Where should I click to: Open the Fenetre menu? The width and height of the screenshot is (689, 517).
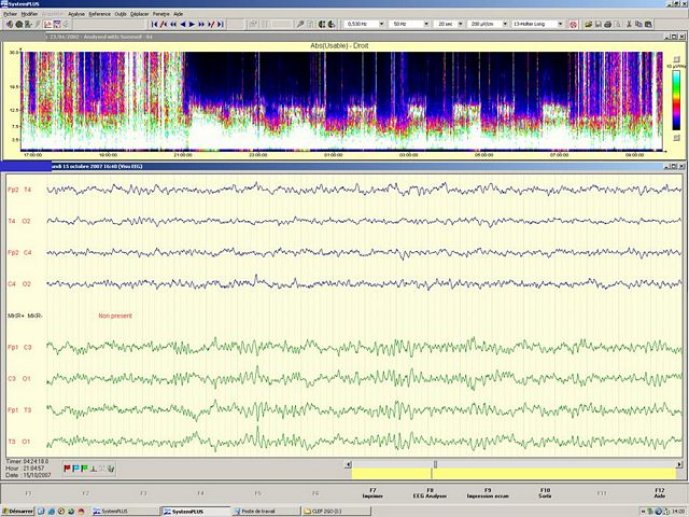[161, 14]
